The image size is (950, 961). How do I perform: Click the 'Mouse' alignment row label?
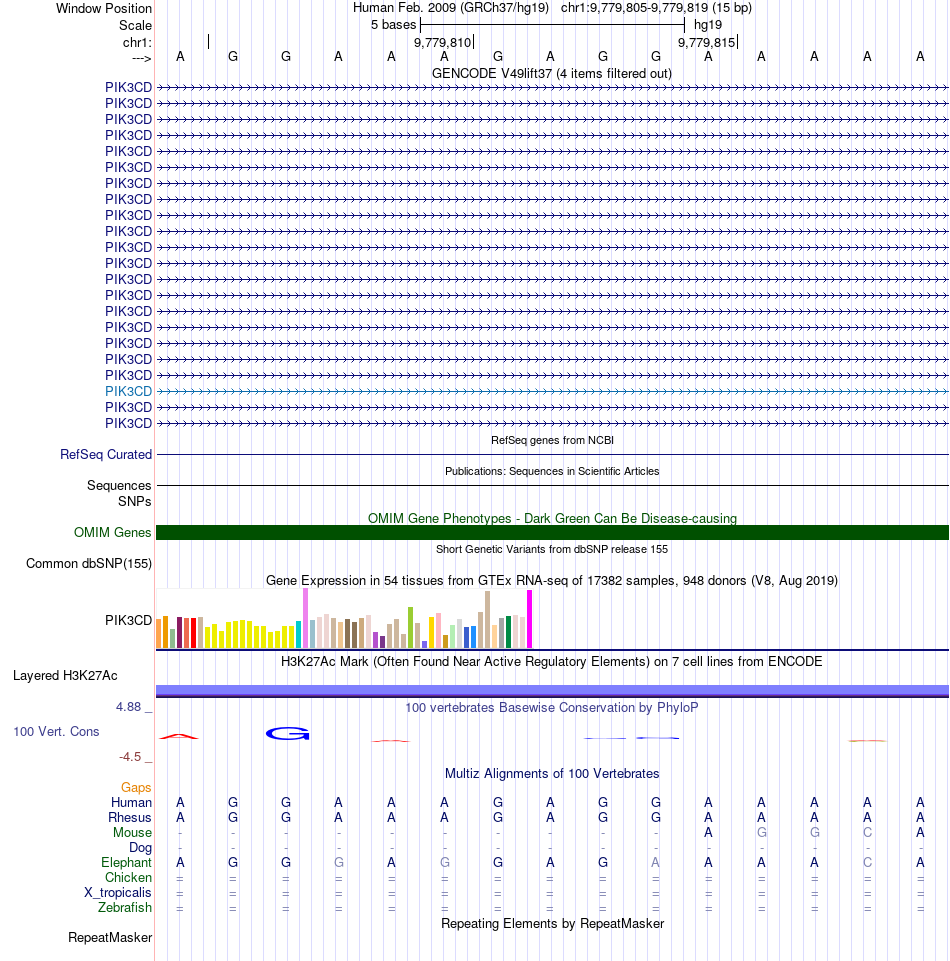click(x=132, y=833)
